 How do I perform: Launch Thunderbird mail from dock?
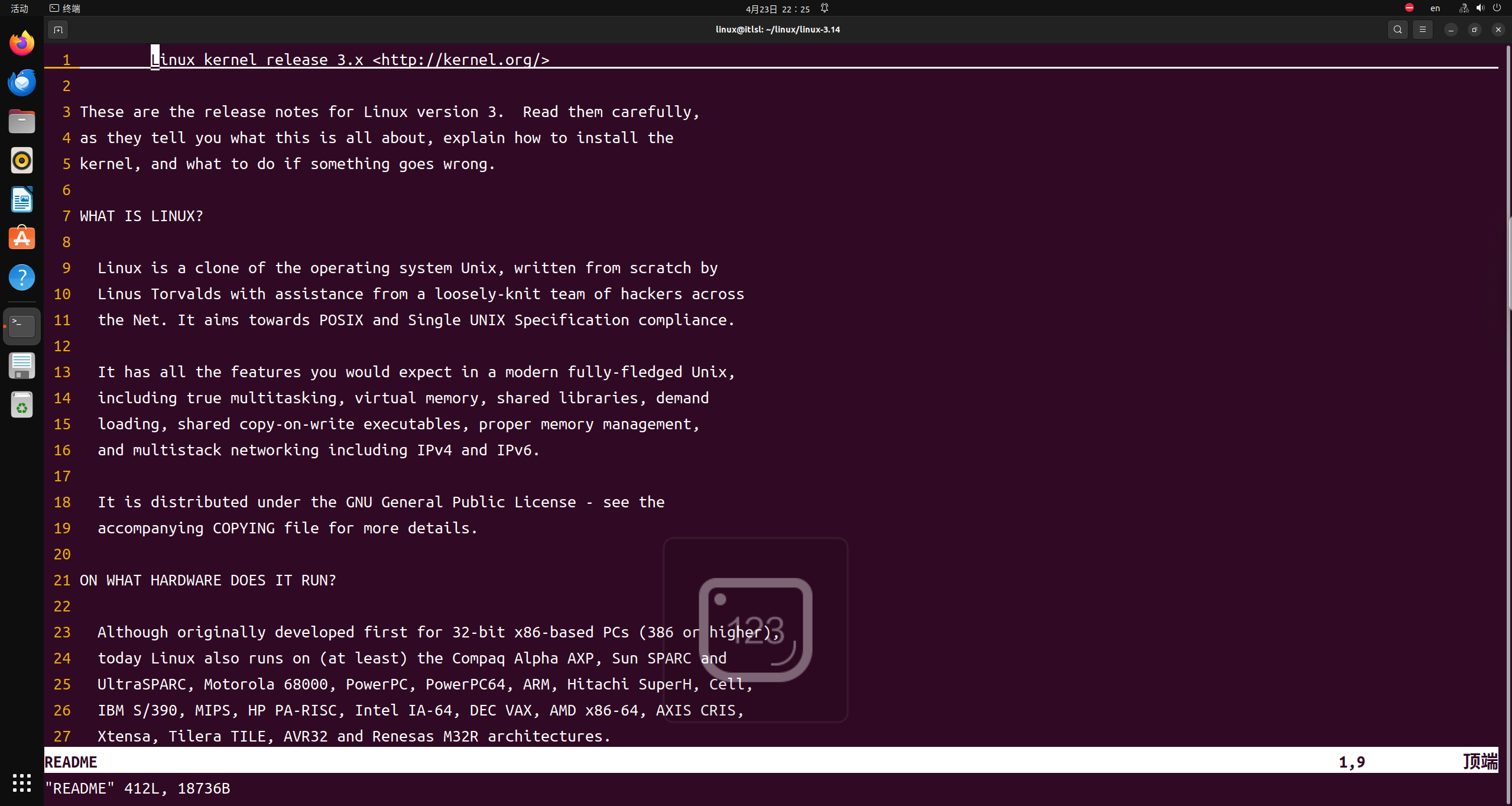(x=22, y=82)
